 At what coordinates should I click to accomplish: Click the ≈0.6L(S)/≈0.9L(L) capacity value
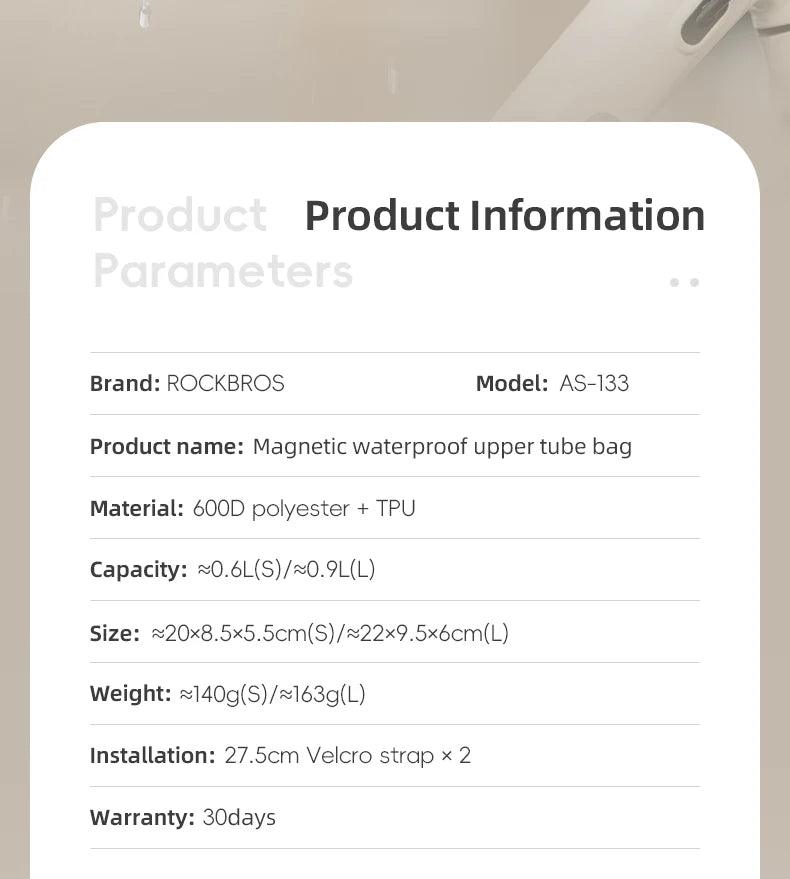[286, 570]
